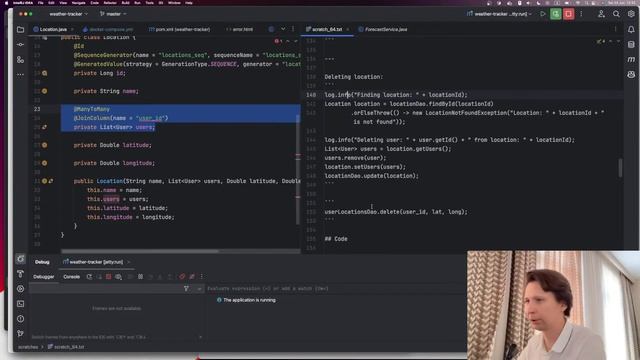Close the scratch_64.txt tab
Image resolution: width=640 pixels, height=360 pixels.
click(x=348, y=29)
